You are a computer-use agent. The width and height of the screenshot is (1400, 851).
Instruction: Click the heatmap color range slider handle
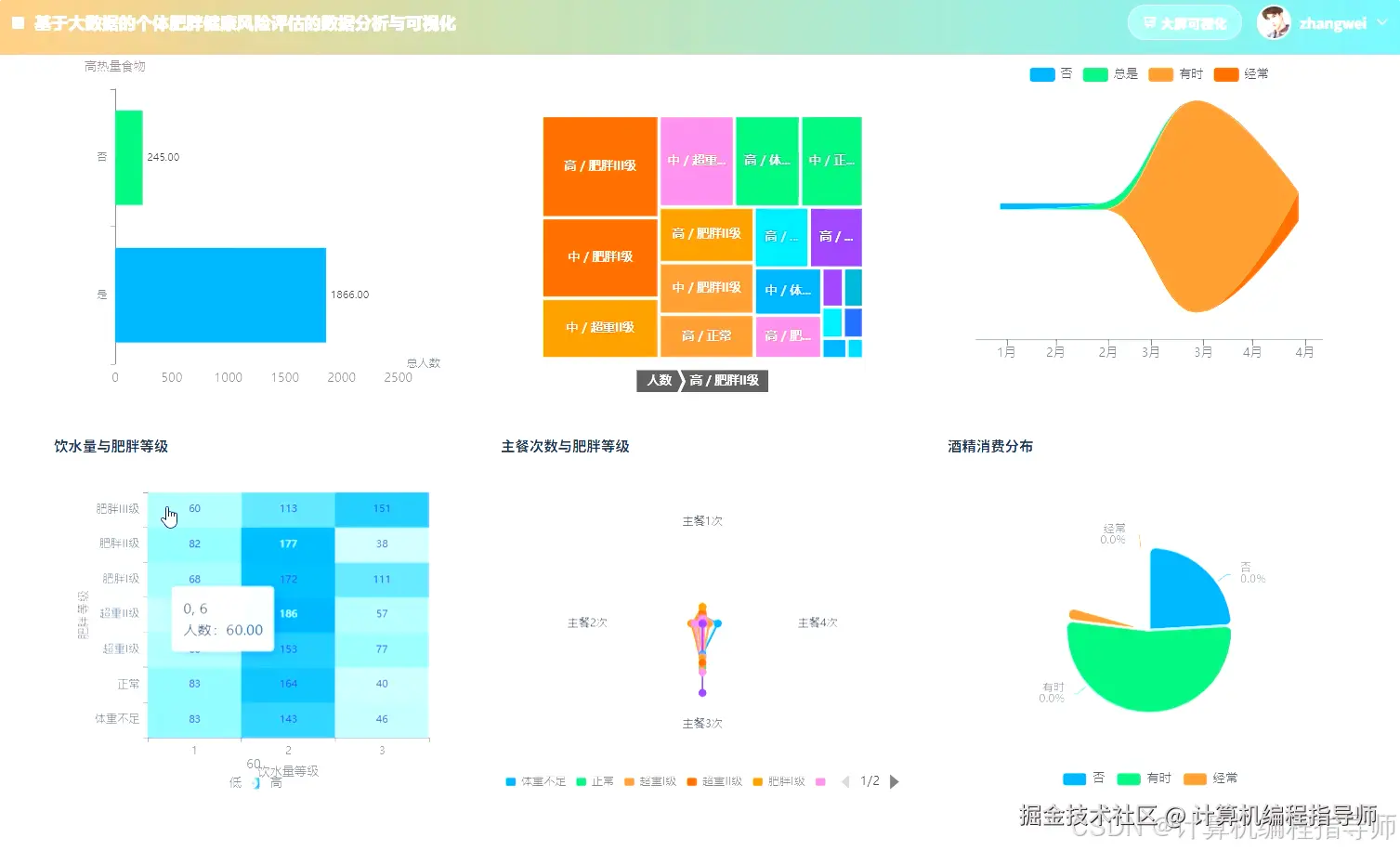(x=256, y=783)
